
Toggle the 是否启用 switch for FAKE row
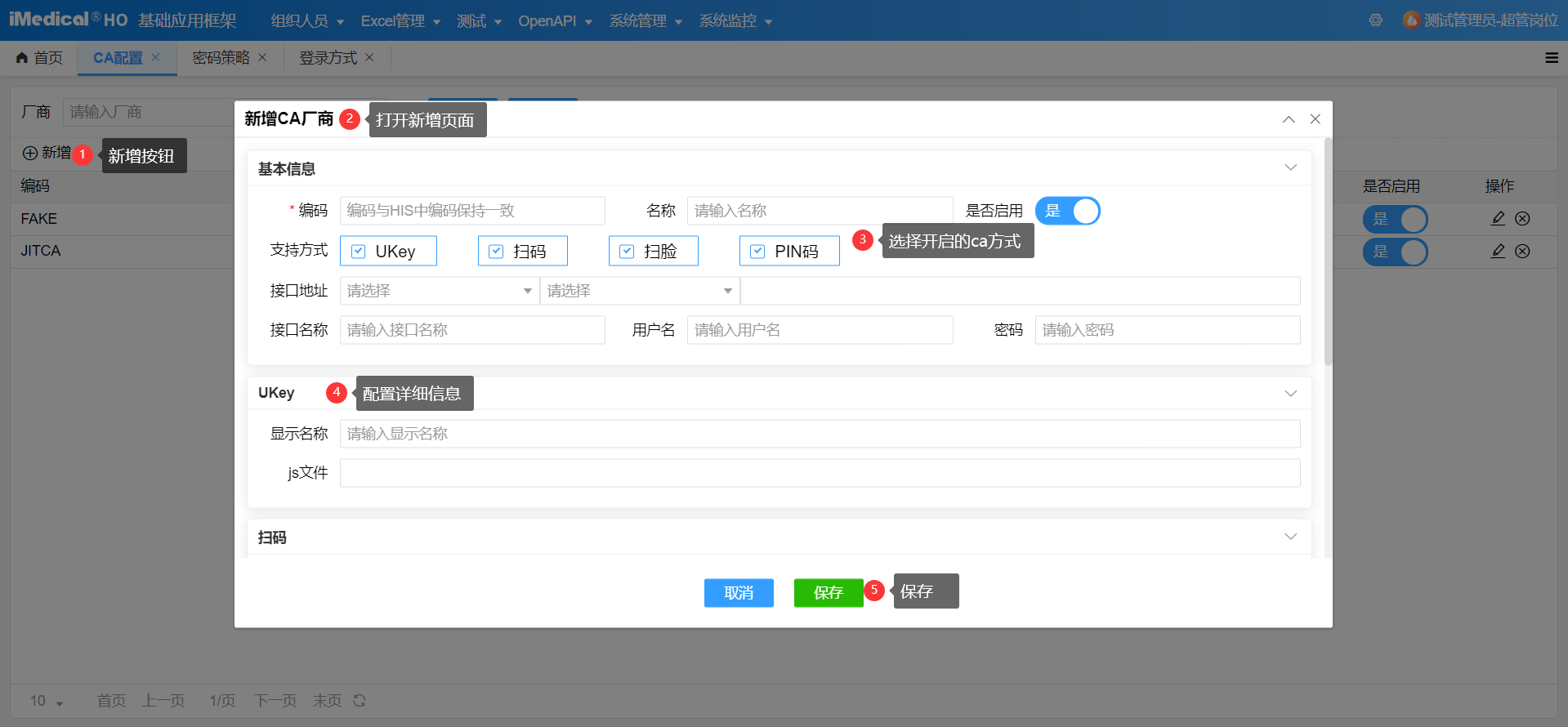point(1395,219)
